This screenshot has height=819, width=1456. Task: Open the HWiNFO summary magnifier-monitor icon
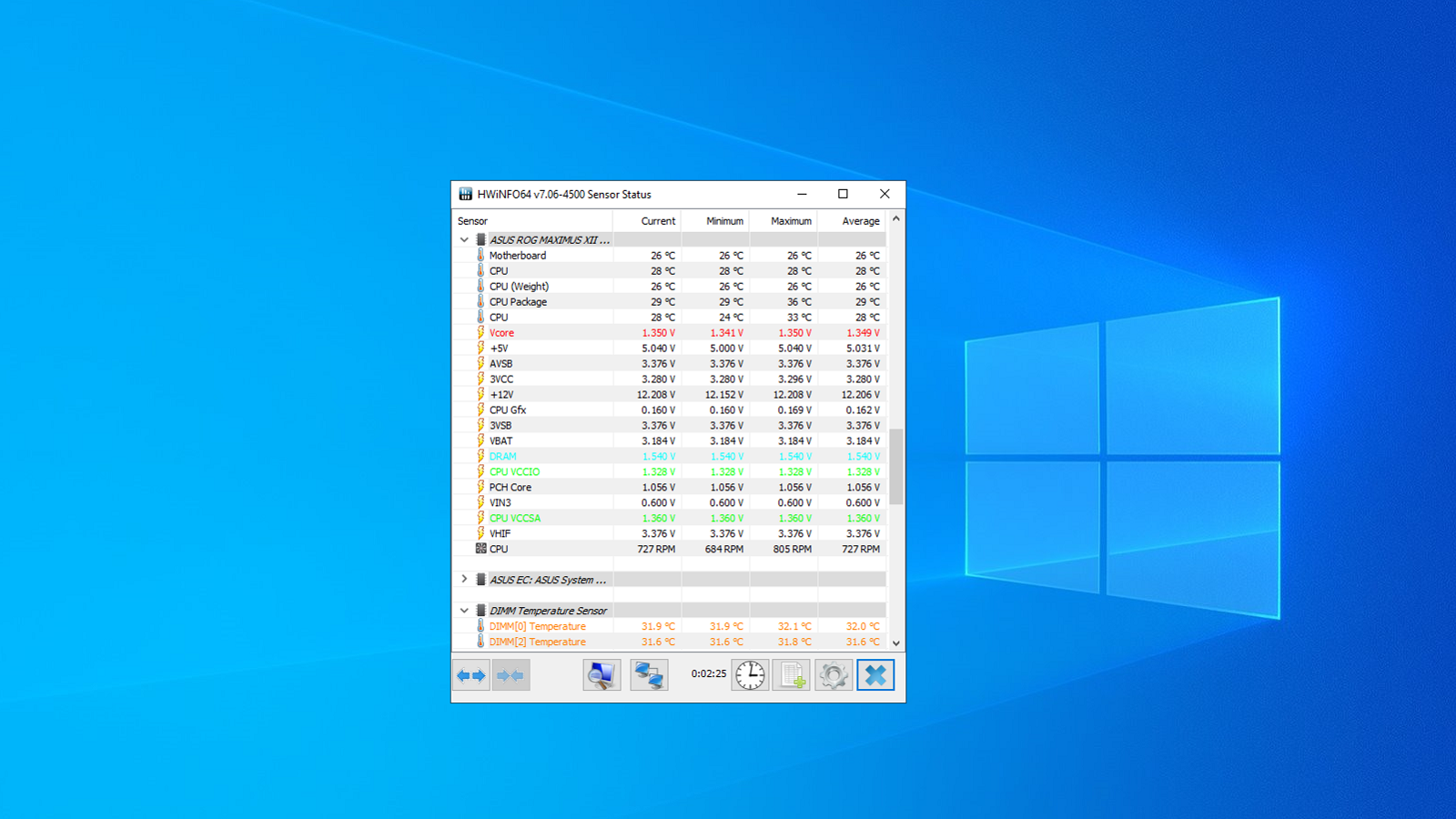pos(602,675)
